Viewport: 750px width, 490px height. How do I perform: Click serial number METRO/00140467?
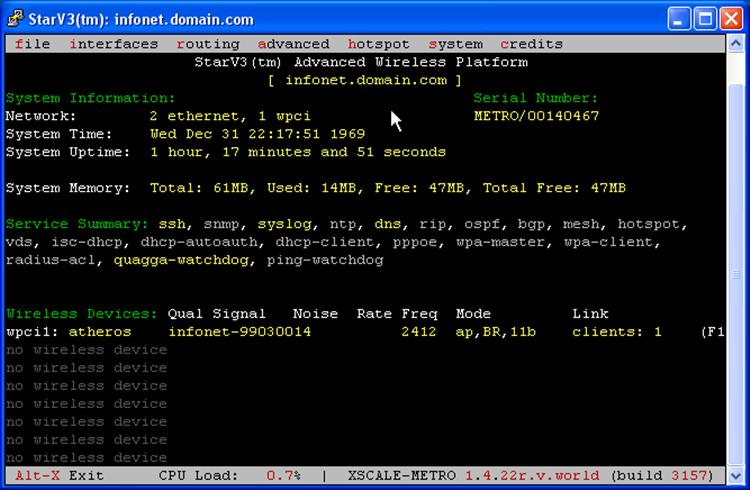coord(536,116)
